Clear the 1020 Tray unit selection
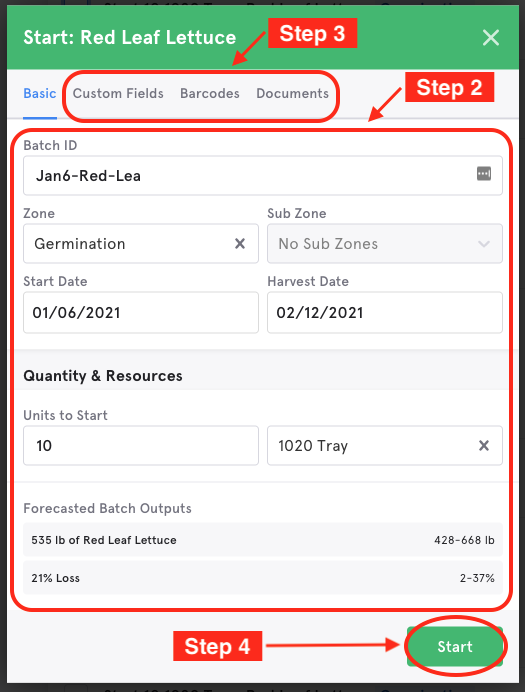Viewport: 525px width, 692px height. click(484, 445)
